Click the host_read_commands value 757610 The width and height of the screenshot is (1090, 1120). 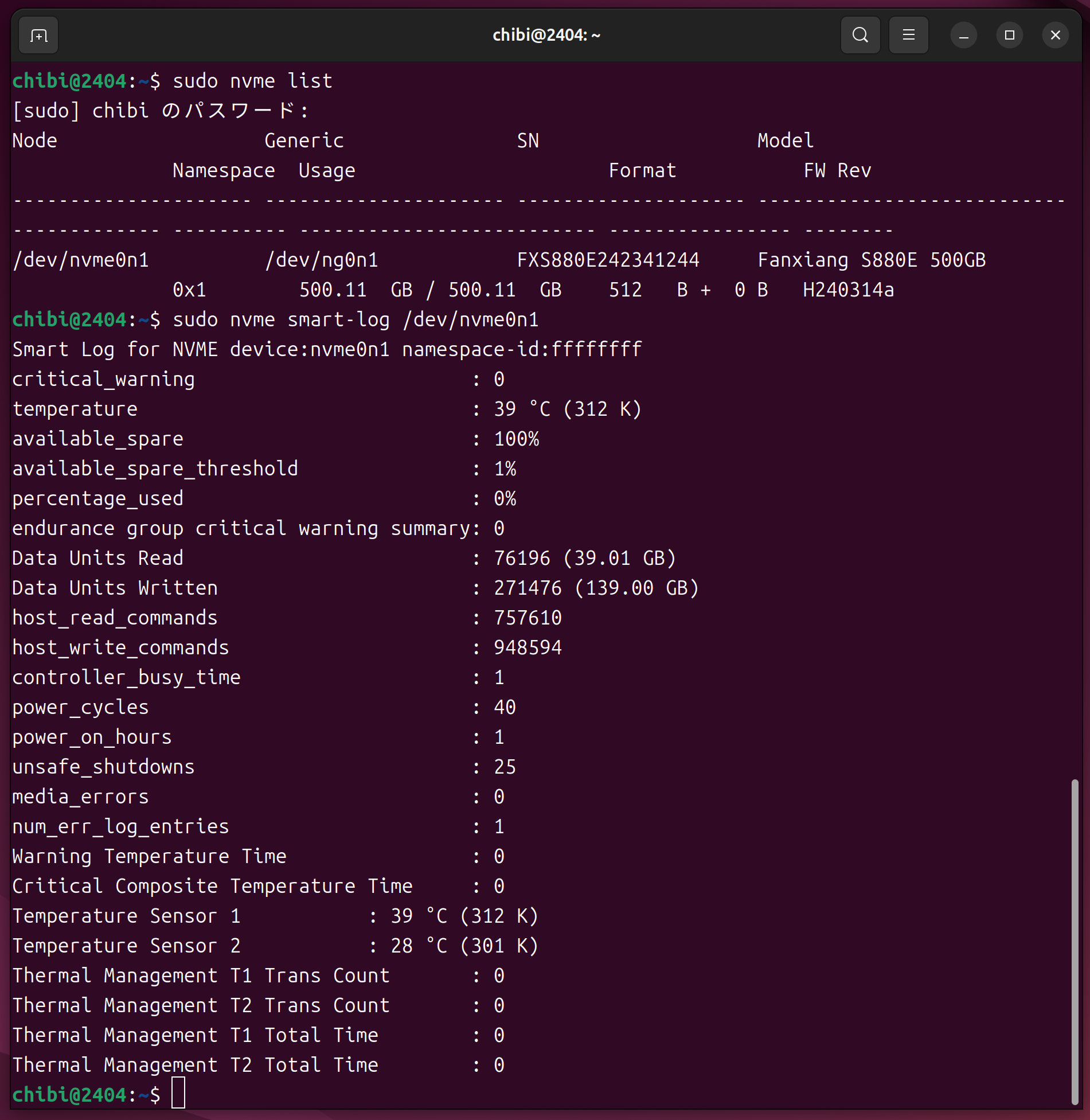point(528,618)
